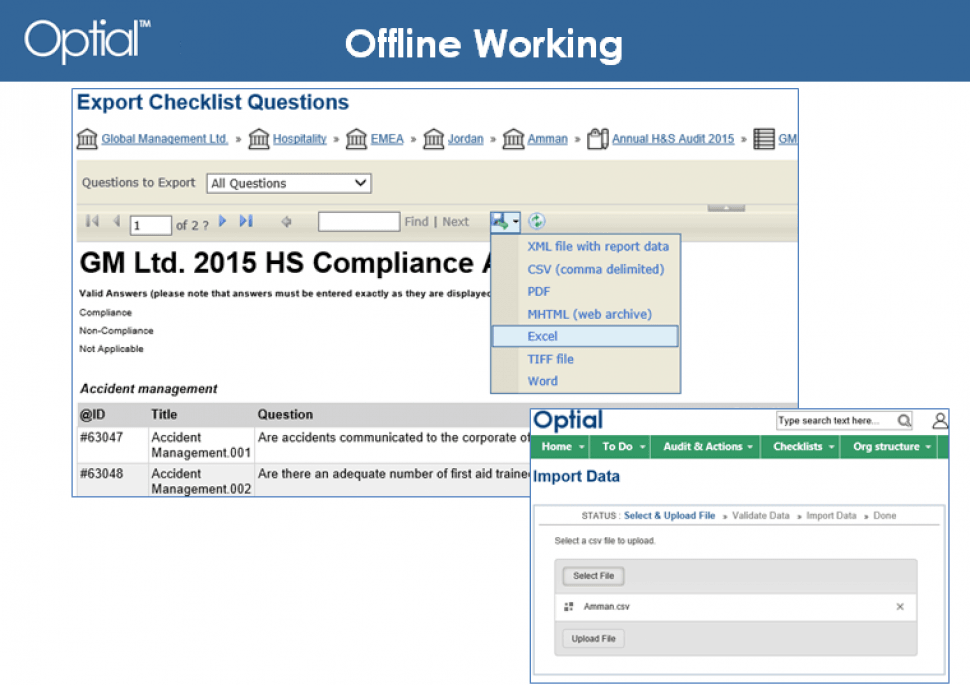The height and width of the screenshot is (685, 970).
Task: Click the page number input field
Action: [x=150, y=225]
